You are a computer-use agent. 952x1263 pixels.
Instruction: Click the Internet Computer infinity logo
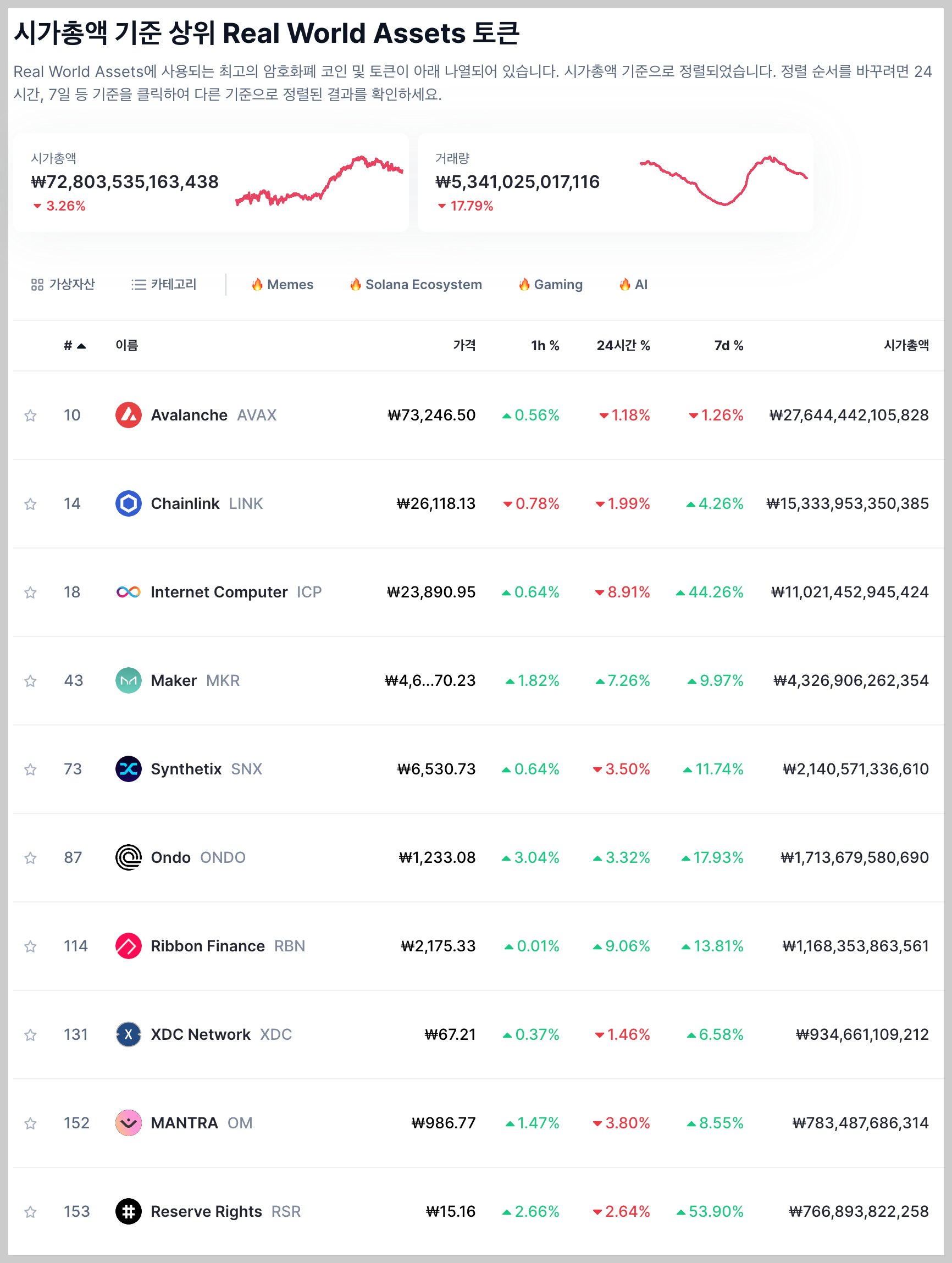coord(129,592)
